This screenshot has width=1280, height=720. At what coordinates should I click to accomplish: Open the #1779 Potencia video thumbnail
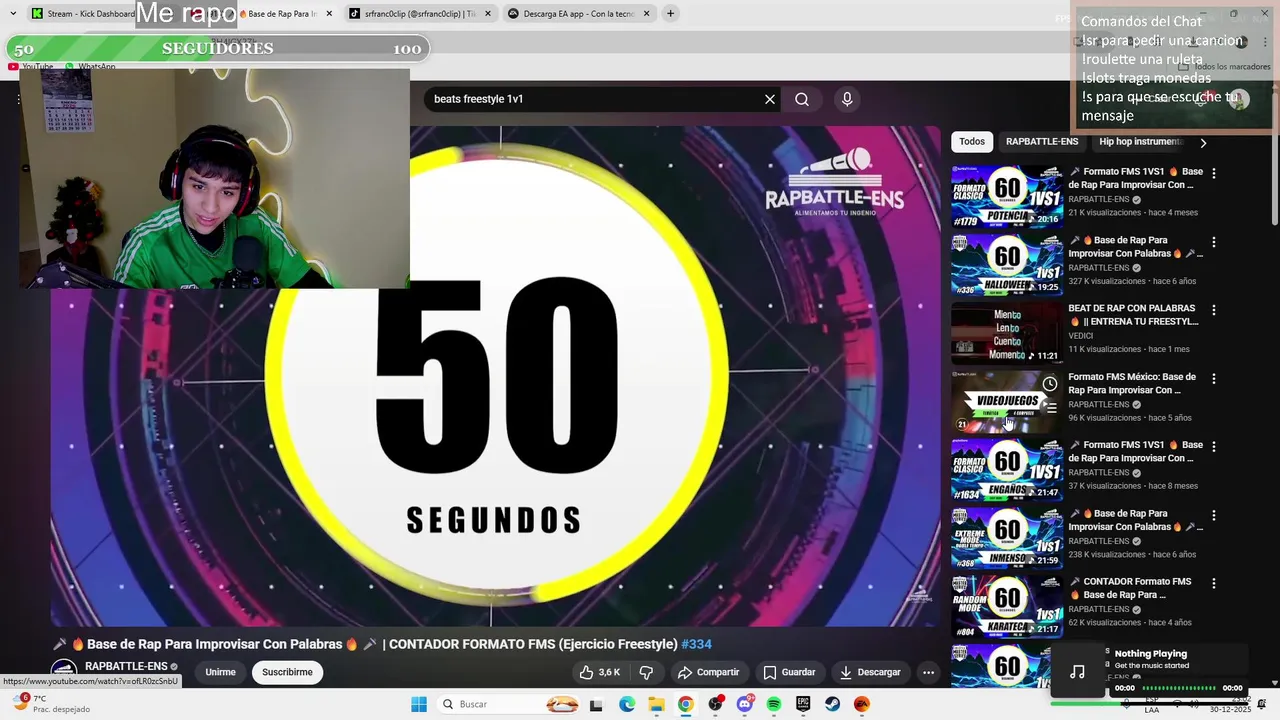[1006, 196]
